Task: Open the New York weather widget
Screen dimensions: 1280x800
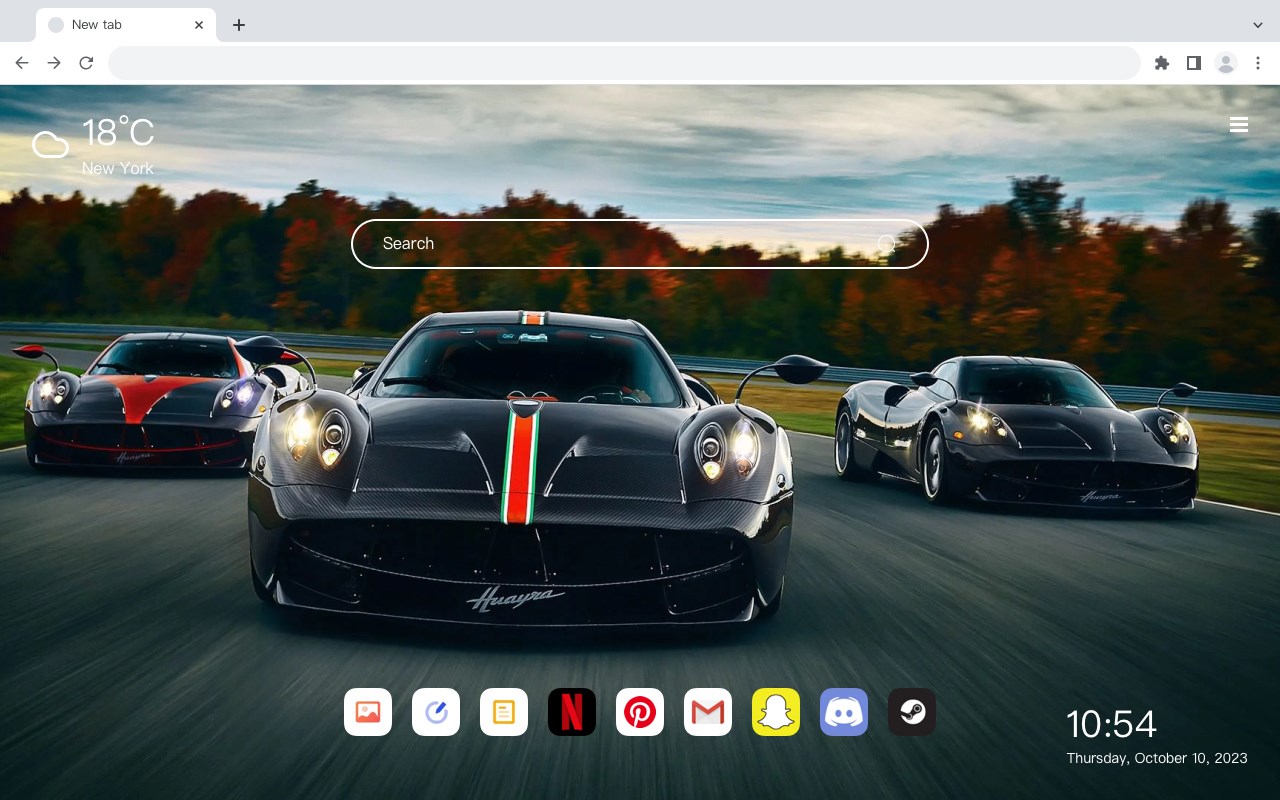Action: click(x=93, y=146)
